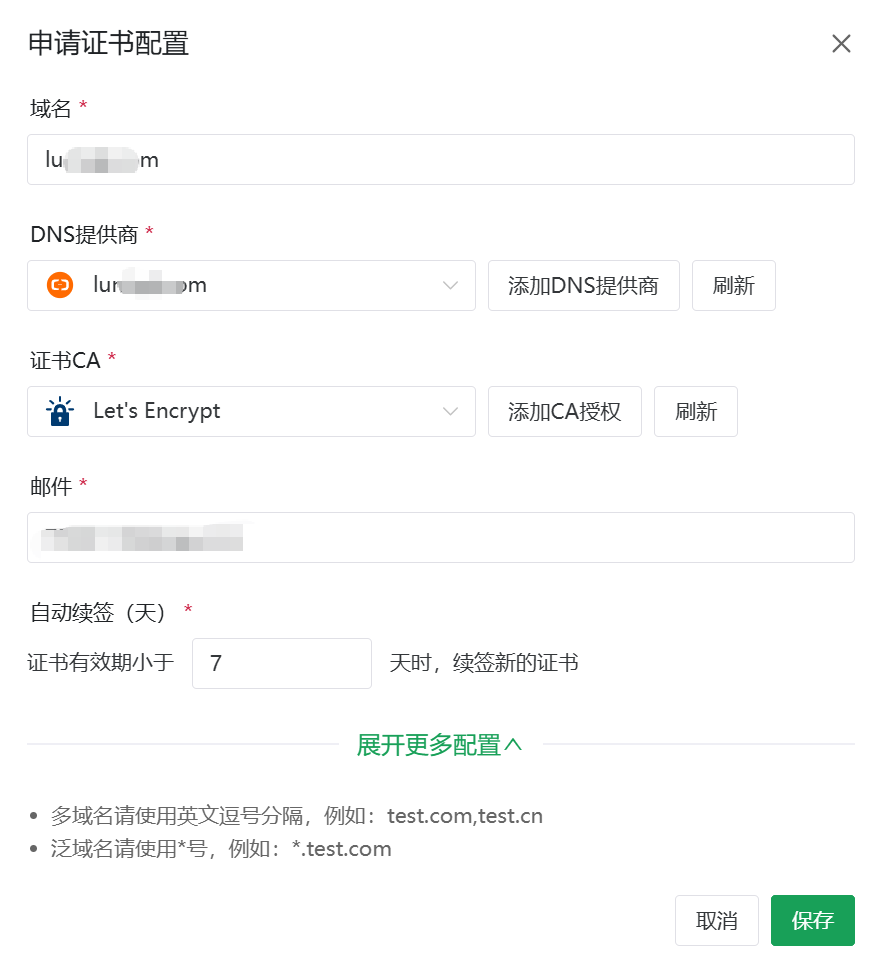873x966 pixels.
Task: Click the 添加CA授权 button
Action: pyautogui.click(x=564, y=412)
